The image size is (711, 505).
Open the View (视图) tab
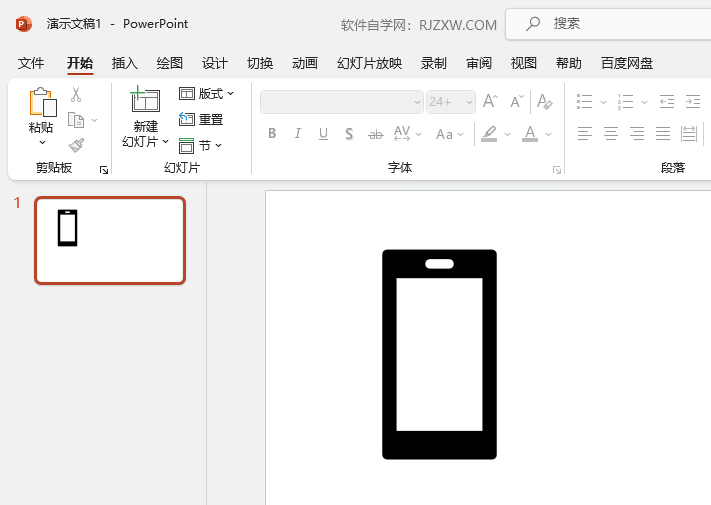click(x=524, y=63)
